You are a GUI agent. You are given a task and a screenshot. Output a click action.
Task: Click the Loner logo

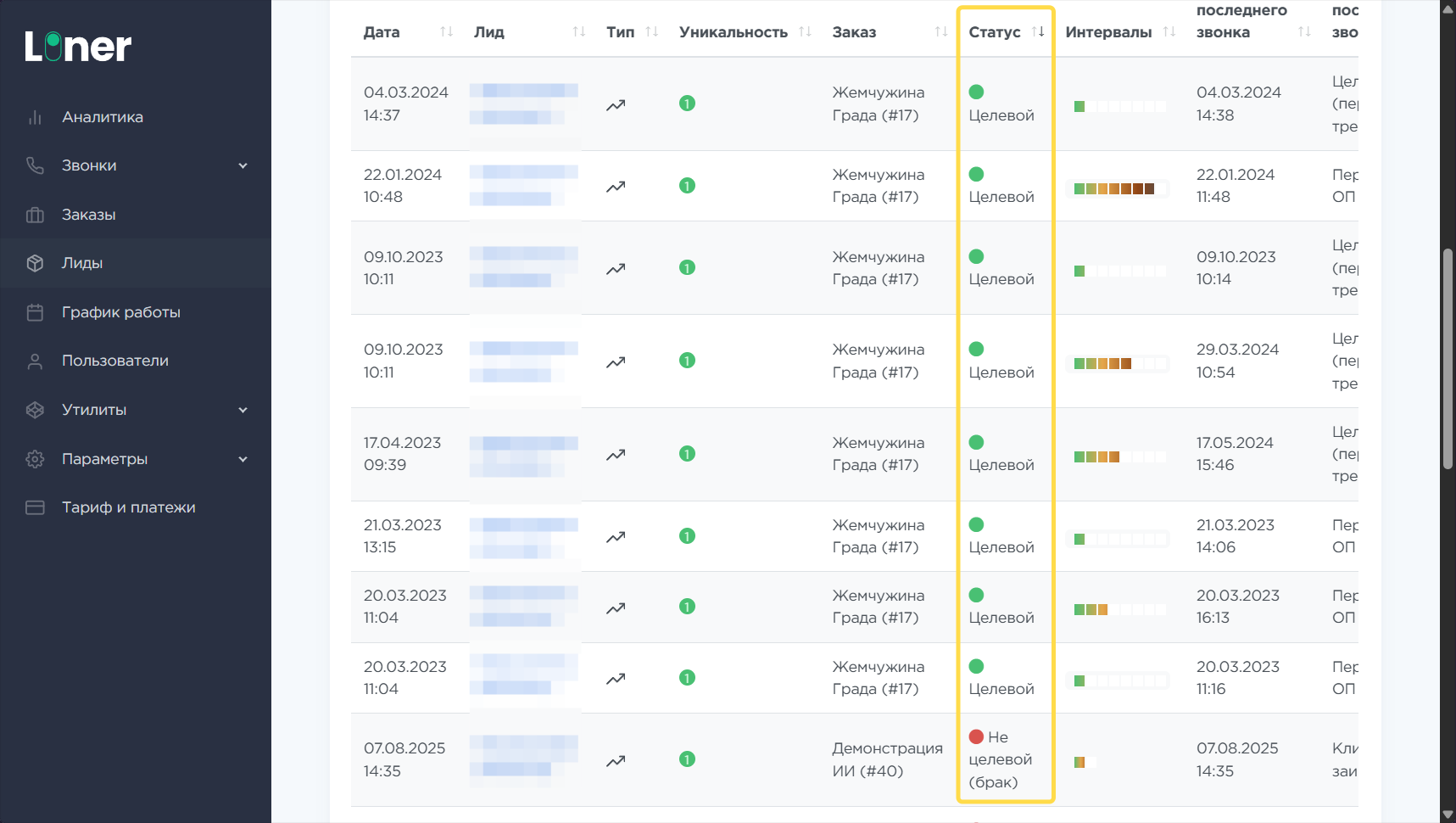pos(78,47)
